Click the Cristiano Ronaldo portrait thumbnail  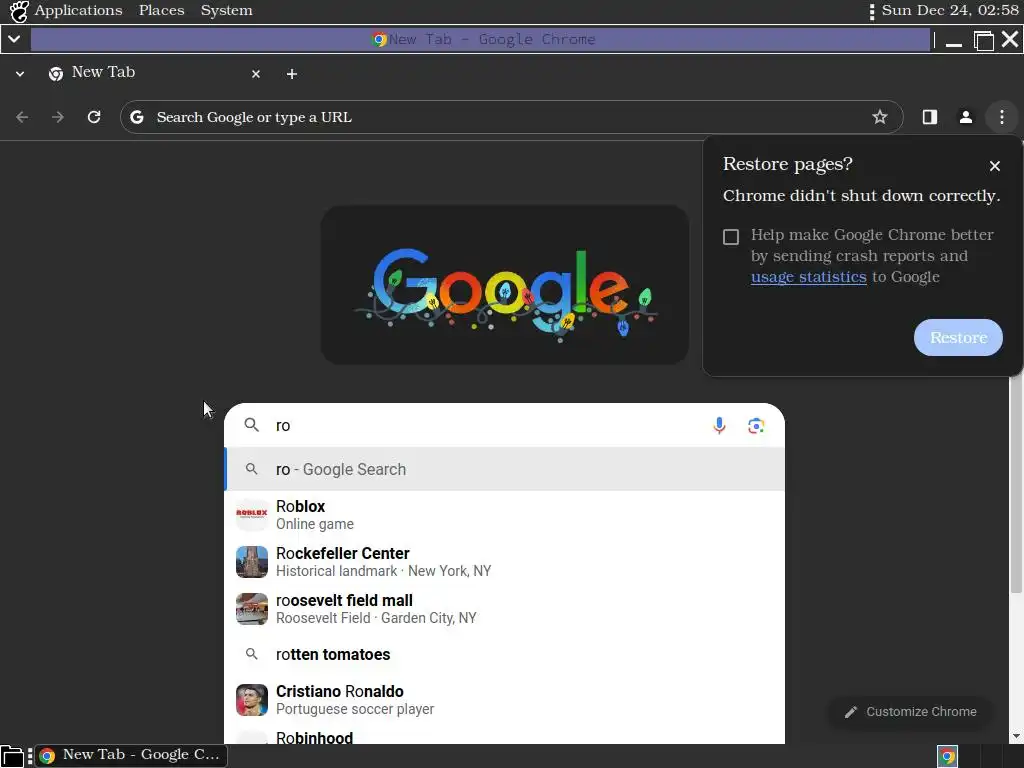251,699
